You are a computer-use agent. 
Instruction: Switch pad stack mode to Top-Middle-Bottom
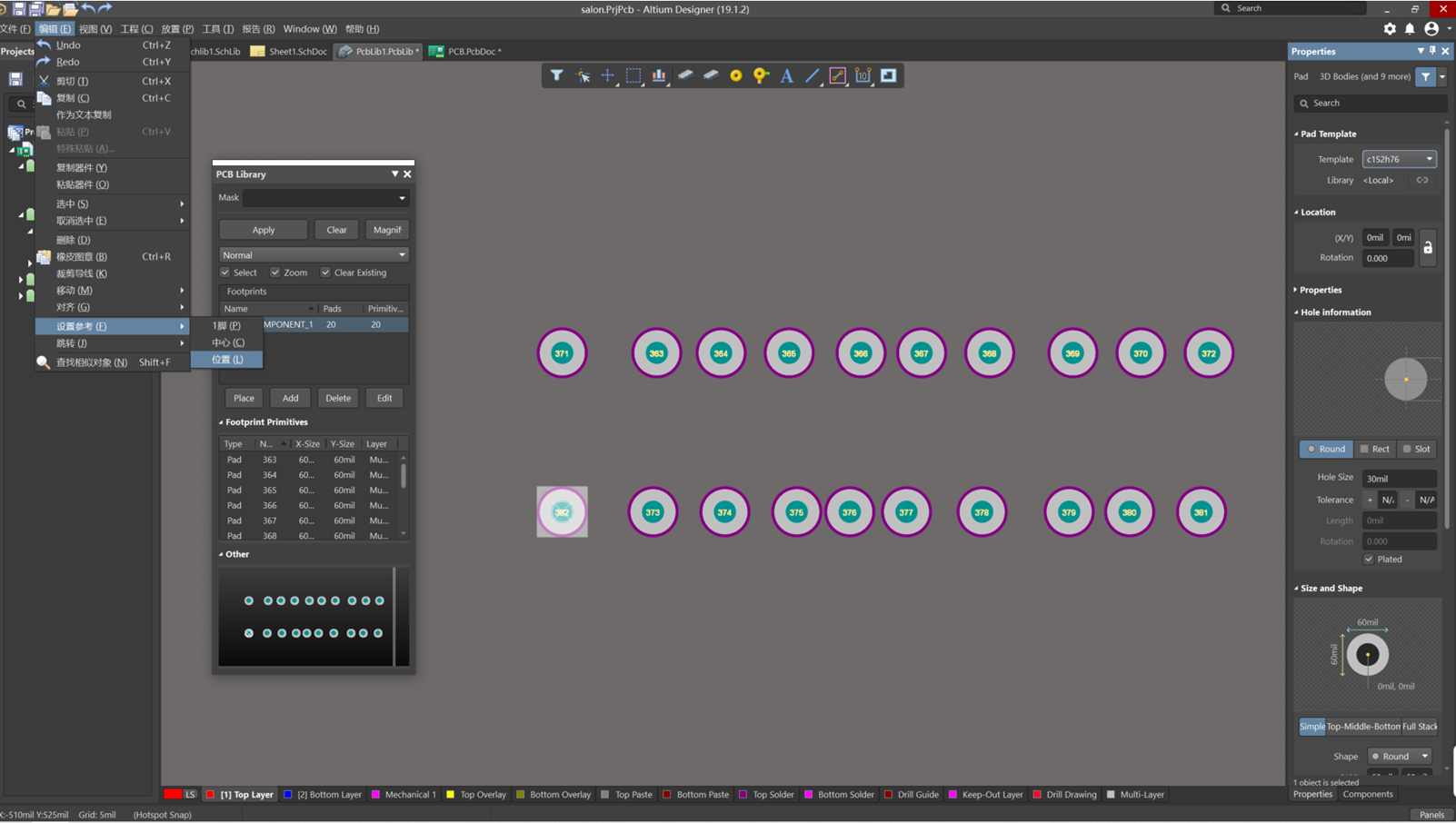pyautogui.click(x=1363, y=726)
